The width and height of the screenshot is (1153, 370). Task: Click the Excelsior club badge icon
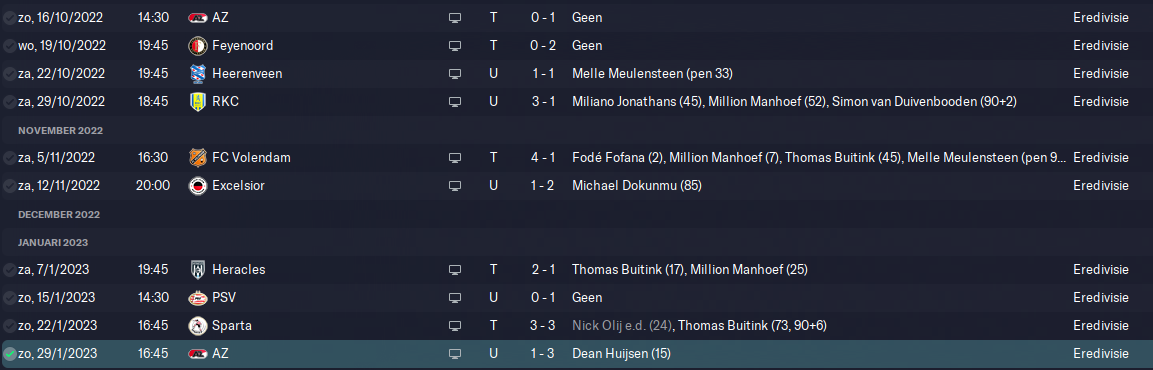(x=198, y=185)
